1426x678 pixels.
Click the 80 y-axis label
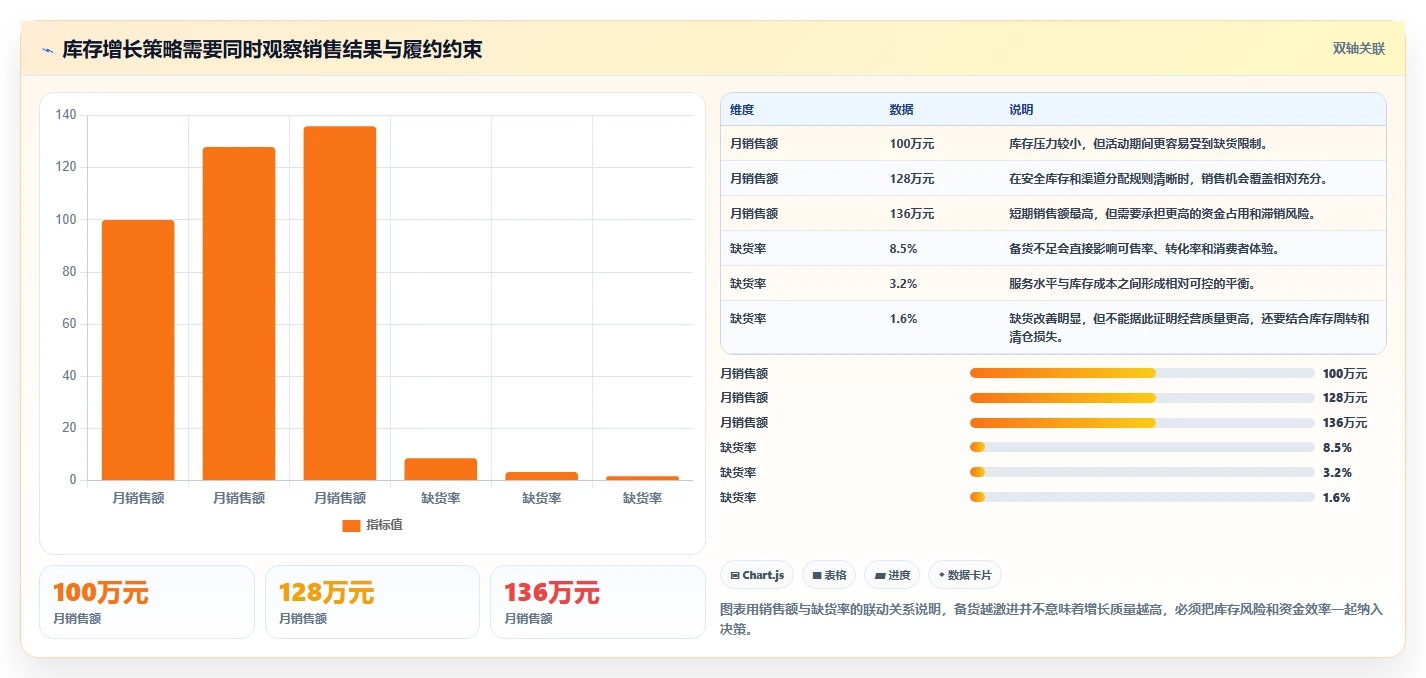click(x=69, y=272)
